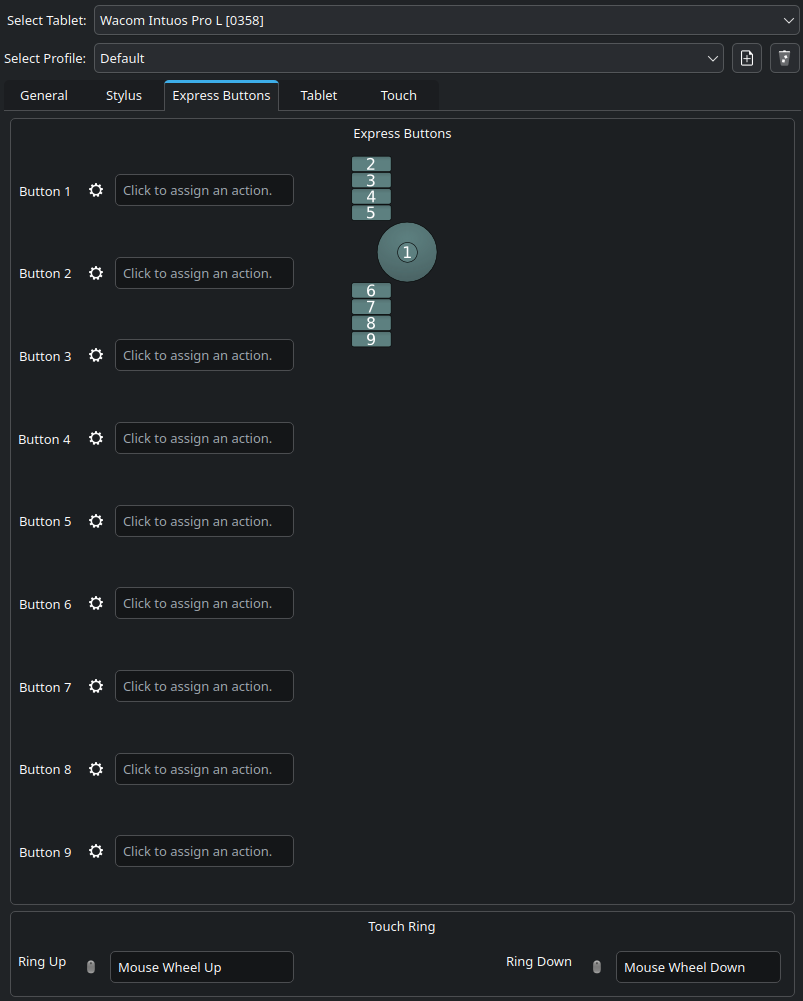Click express key 7 in tablet diagram
The height and width of the screenshot is (1001, 803).
(x=371, y=307)
